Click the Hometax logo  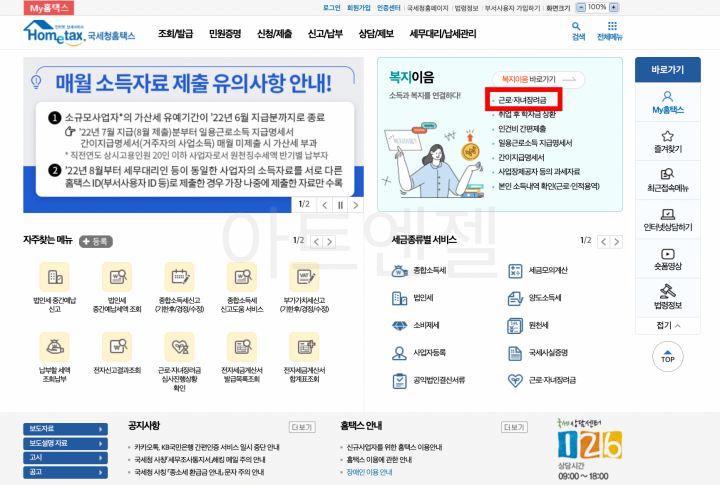[79, 33]
